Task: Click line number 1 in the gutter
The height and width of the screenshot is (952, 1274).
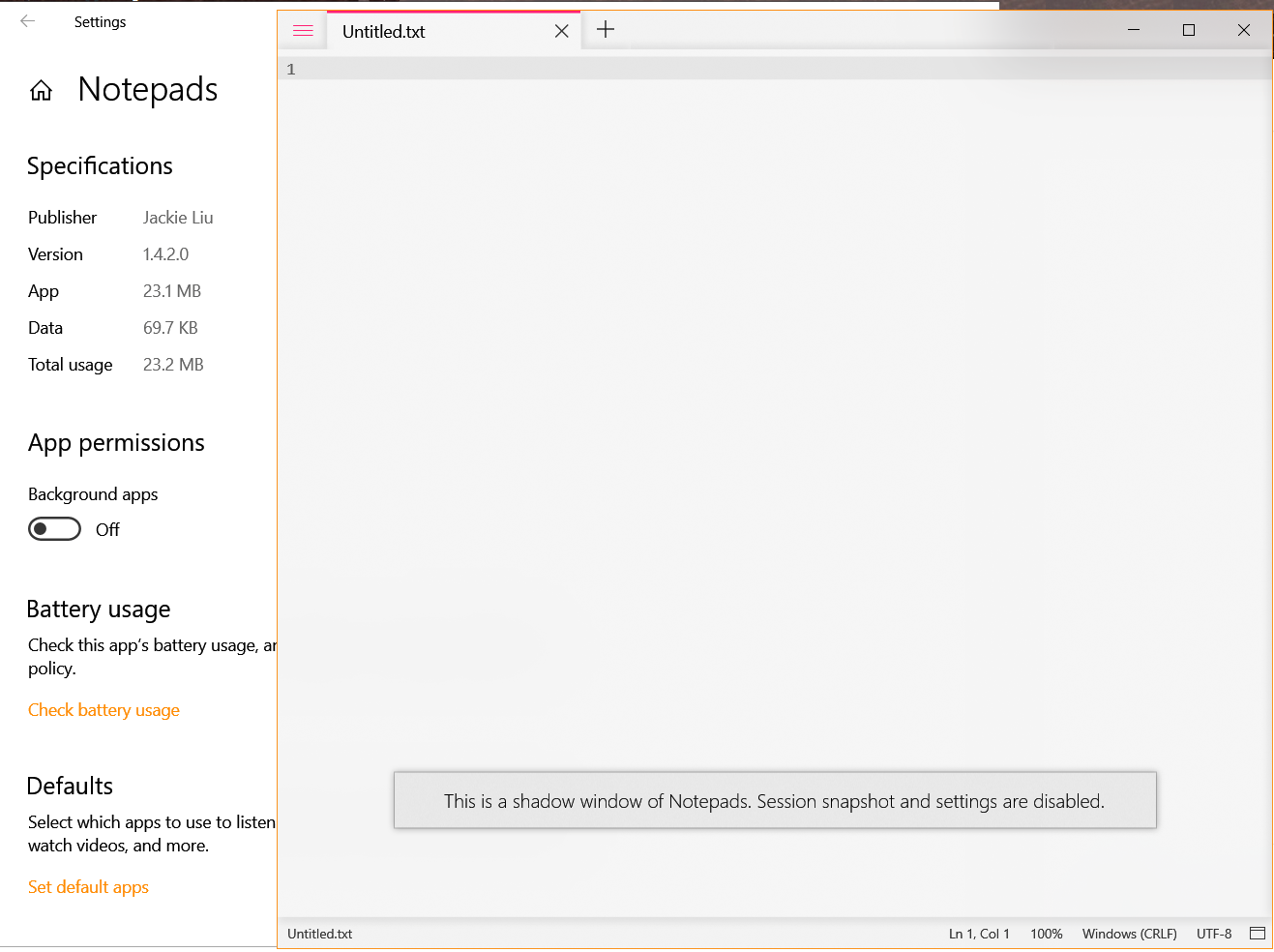Action: click(290, 68)
